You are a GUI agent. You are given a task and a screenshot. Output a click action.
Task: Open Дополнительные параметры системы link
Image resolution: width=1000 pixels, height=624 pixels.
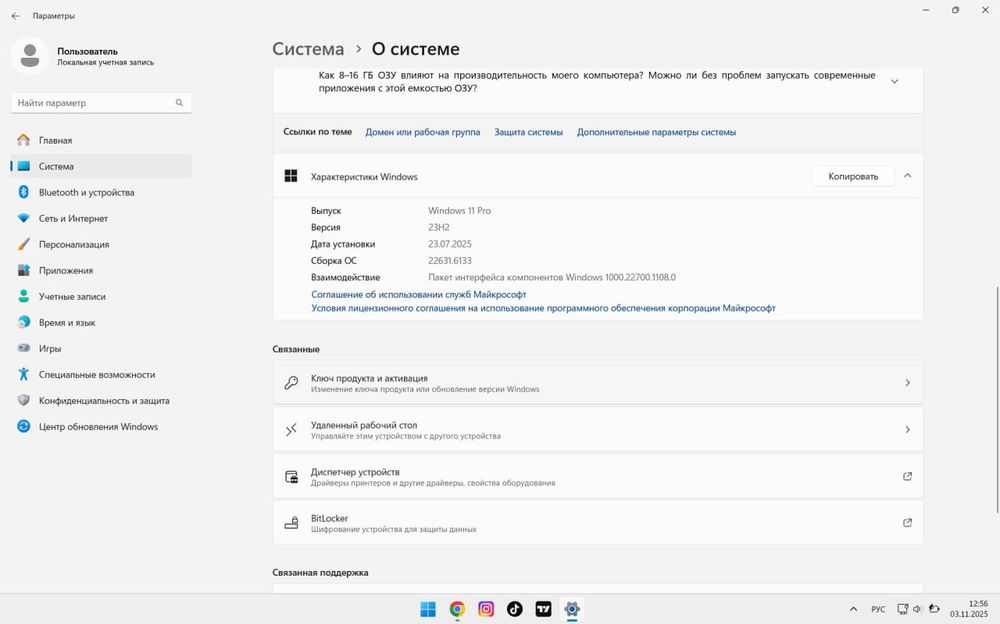coord(656,132)
